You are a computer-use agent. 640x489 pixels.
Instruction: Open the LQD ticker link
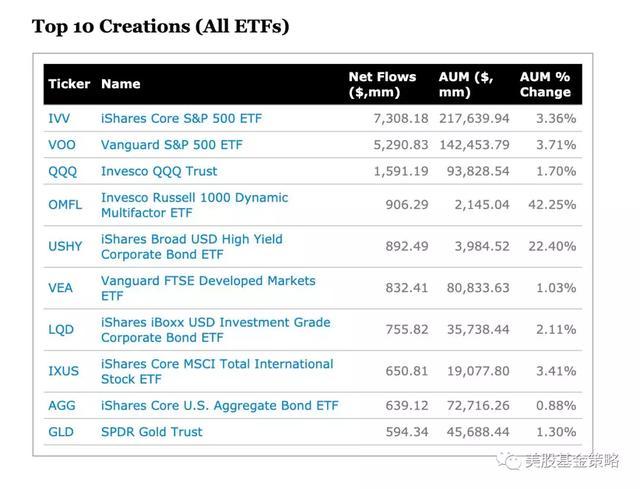61,329
